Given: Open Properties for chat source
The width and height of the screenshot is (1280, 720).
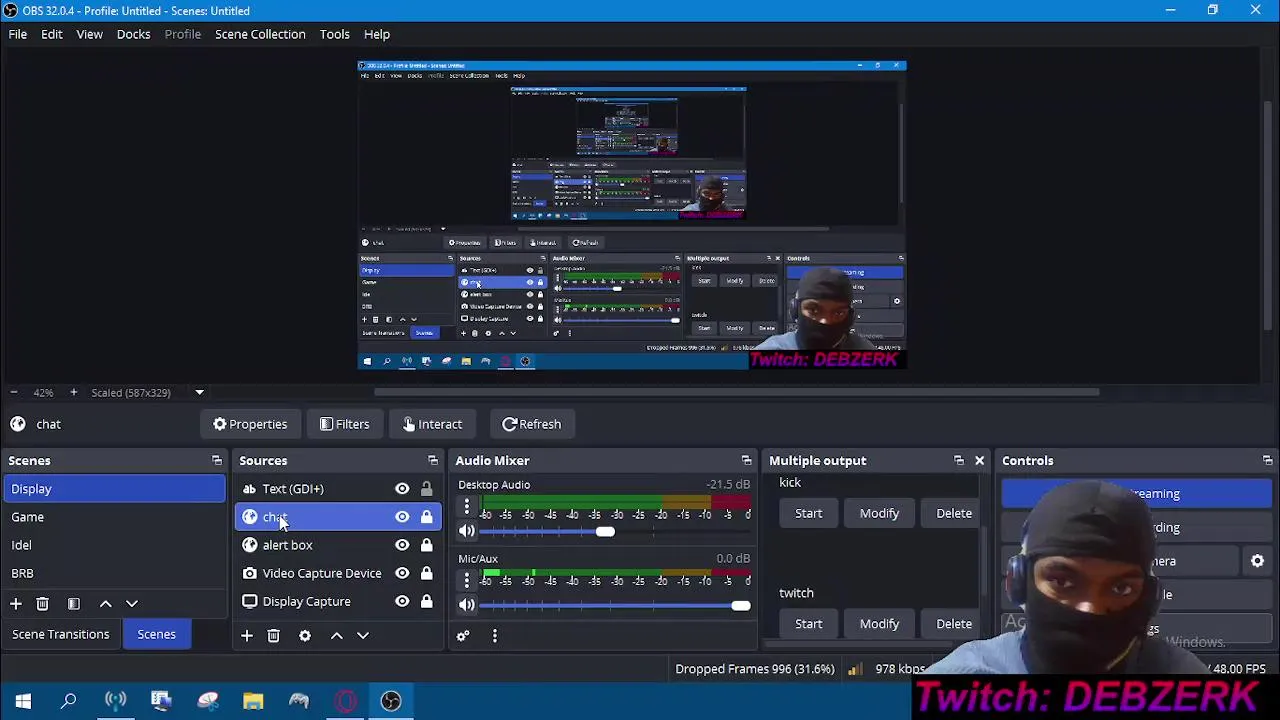Looking at the screenshot, I should point(250,424).
